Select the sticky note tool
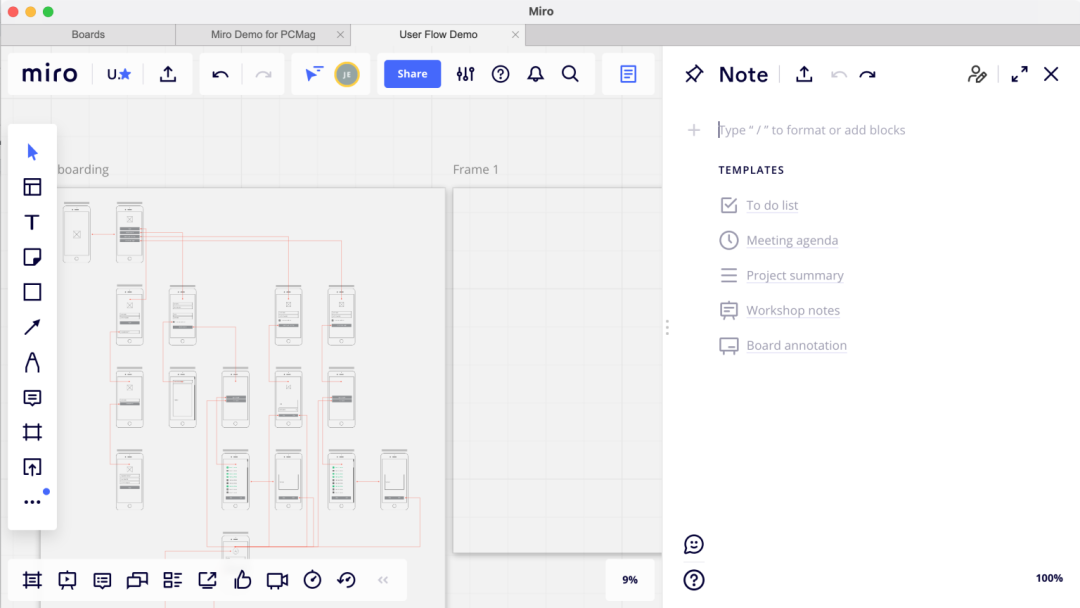This screenshot has width=1080, height=608. tap(32, 257)
